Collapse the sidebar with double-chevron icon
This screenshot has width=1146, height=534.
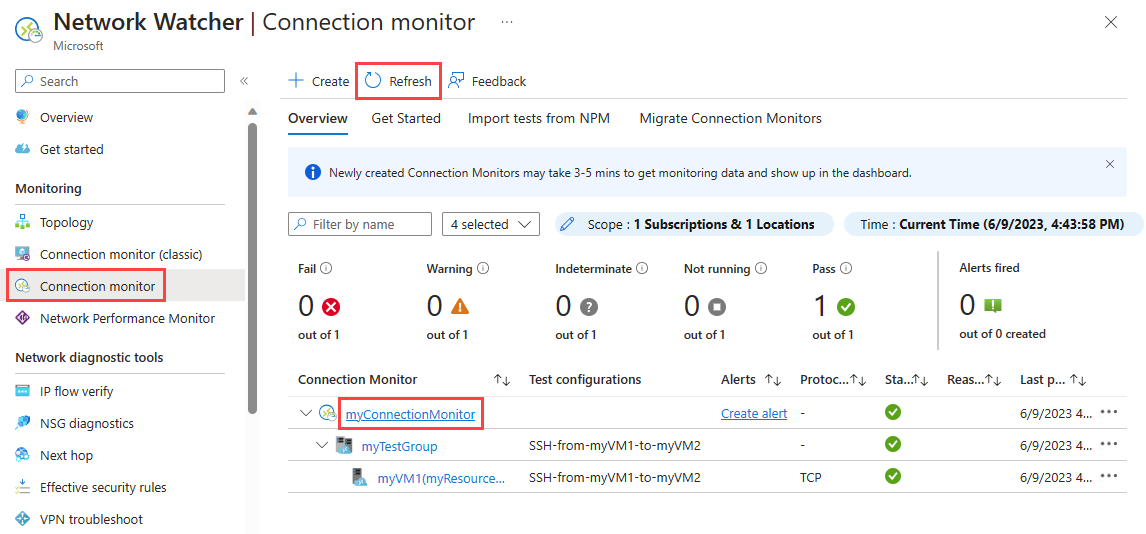pyautogui.click(x=244, y=81)
